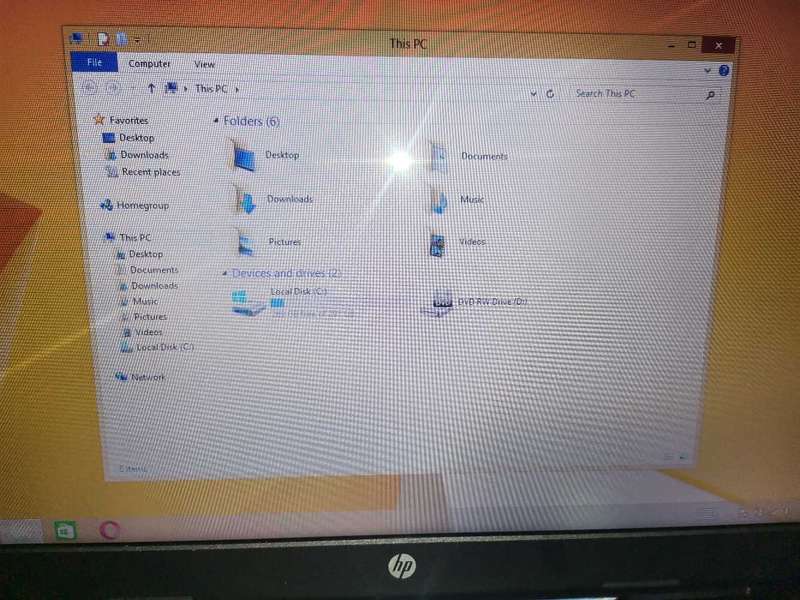Screen dimensions: 800x600
Task: Click the Refresh button in address bar
Action: pos(550,94)
